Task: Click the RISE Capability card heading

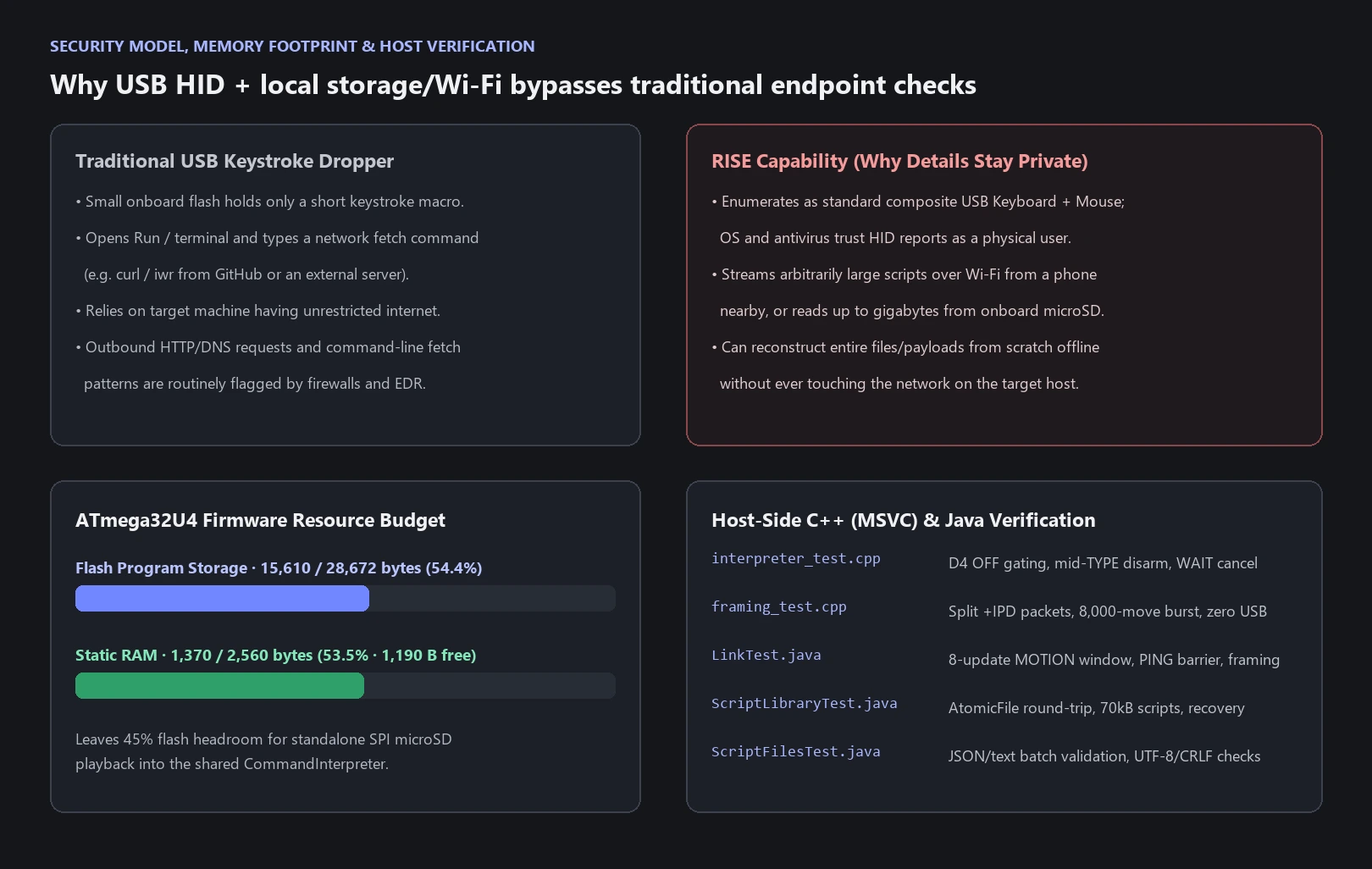Action: pos(899,161)
